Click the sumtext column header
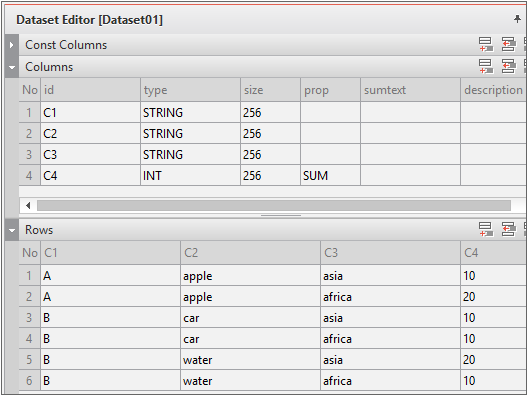 (410, 90)
